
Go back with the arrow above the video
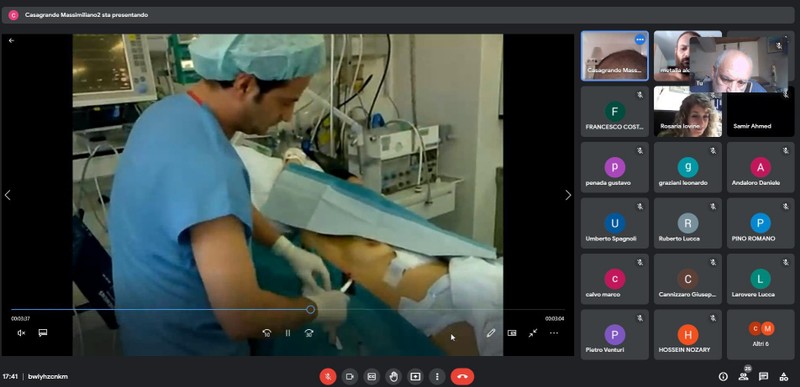11,40
